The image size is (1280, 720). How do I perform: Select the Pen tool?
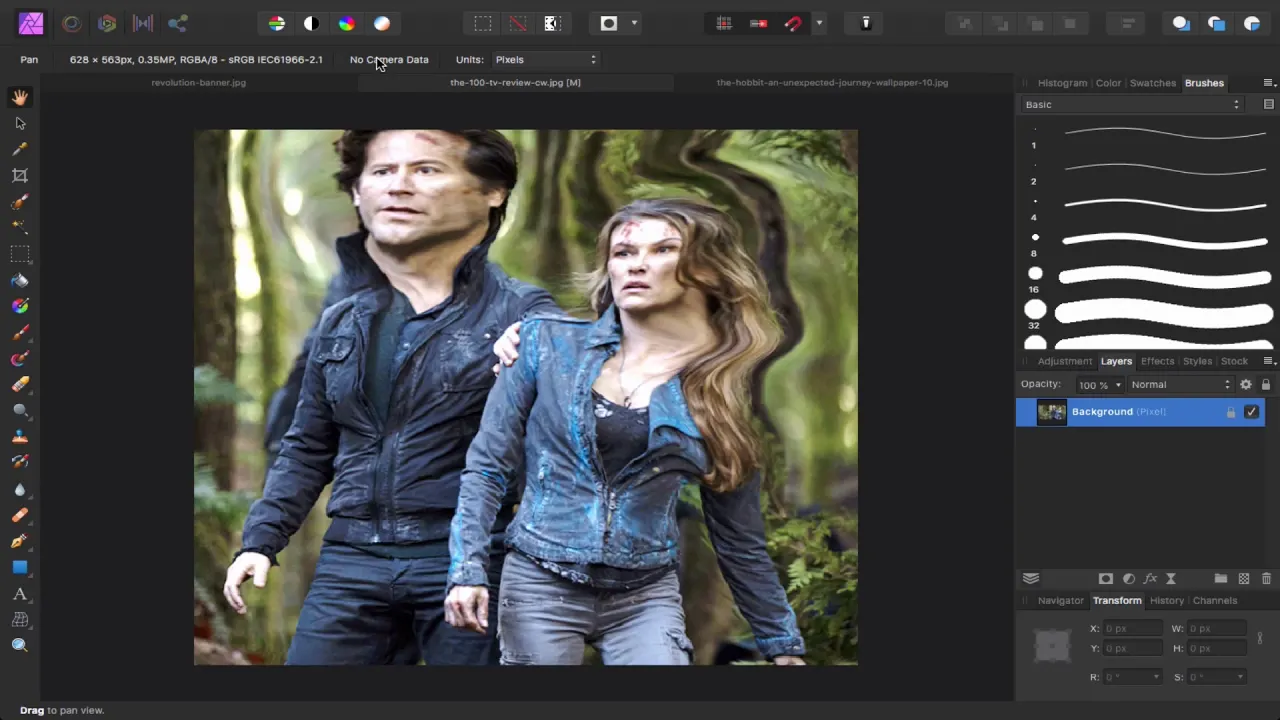(20, 541)
